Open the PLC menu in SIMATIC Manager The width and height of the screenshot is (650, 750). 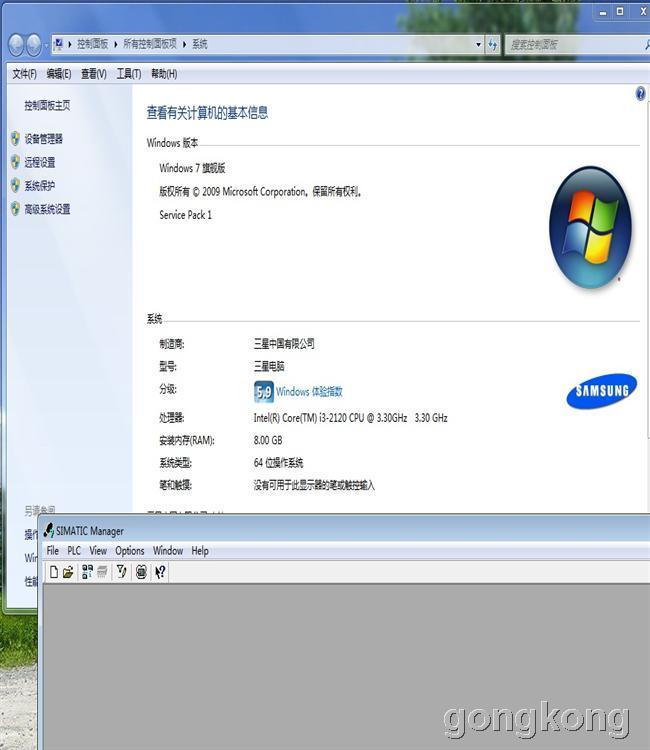(74, 551)
